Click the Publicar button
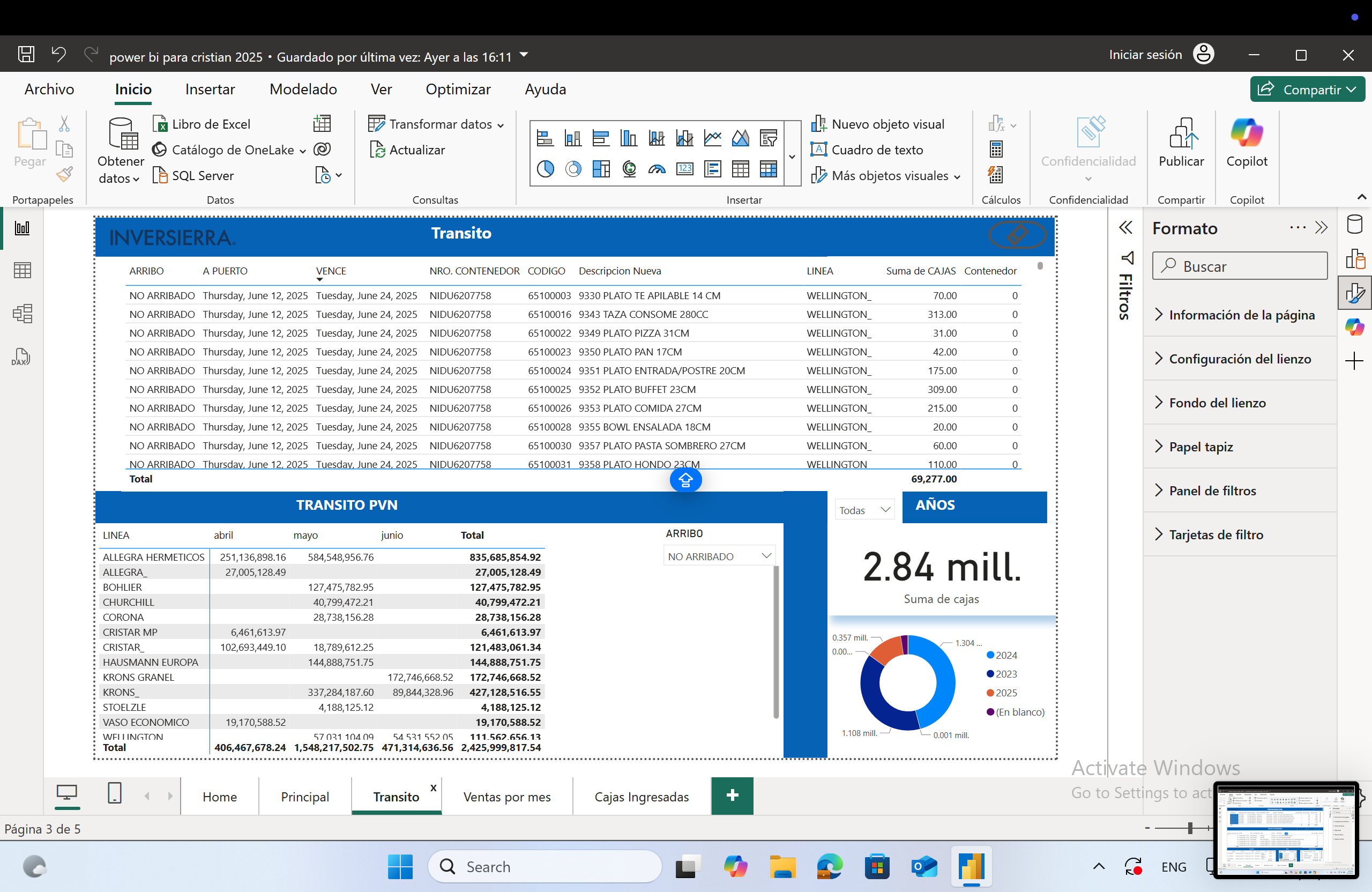The image size is (1372, 892). [x=1181, y=144]
